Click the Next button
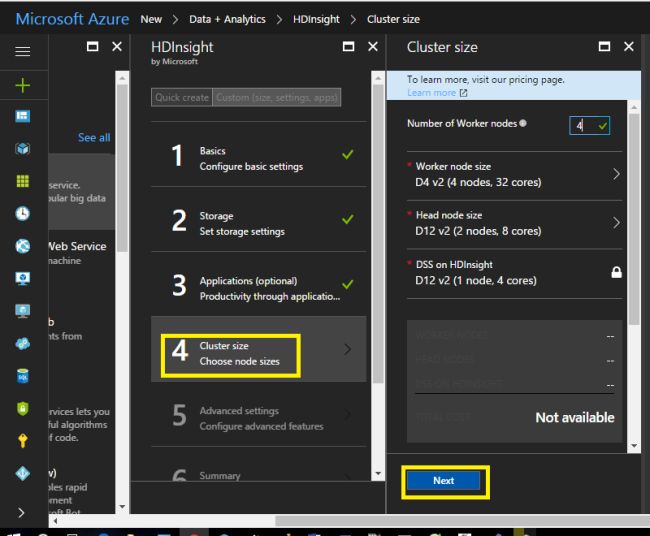650x536 pixels. [444, 480]
